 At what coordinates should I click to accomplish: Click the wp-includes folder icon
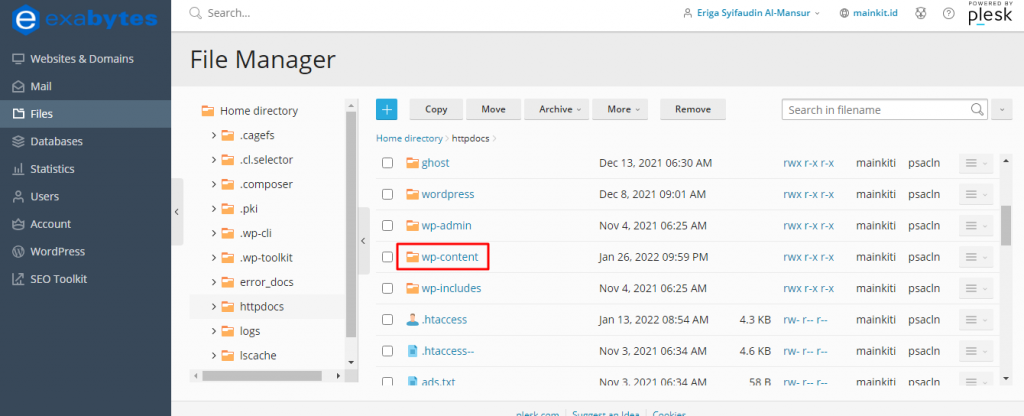[412, 288]
